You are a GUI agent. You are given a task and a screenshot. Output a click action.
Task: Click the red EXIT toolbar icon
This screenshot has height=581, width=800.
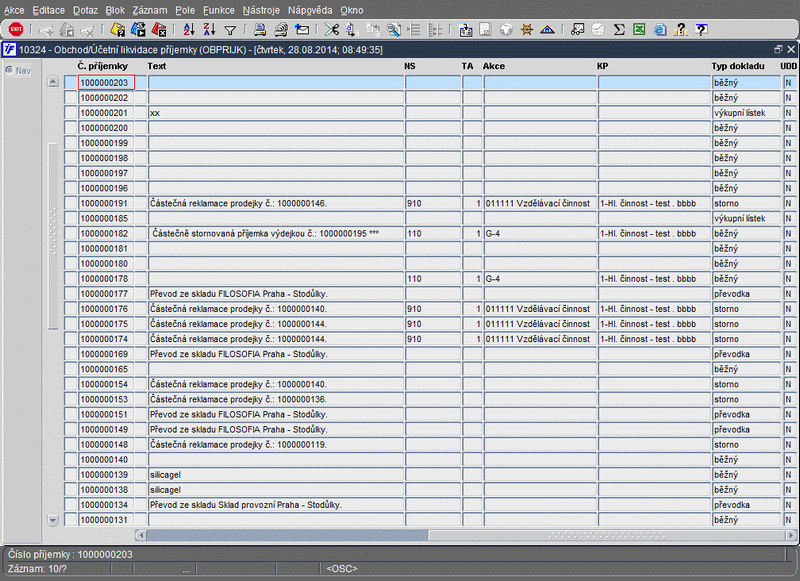[x=16, y=30]
